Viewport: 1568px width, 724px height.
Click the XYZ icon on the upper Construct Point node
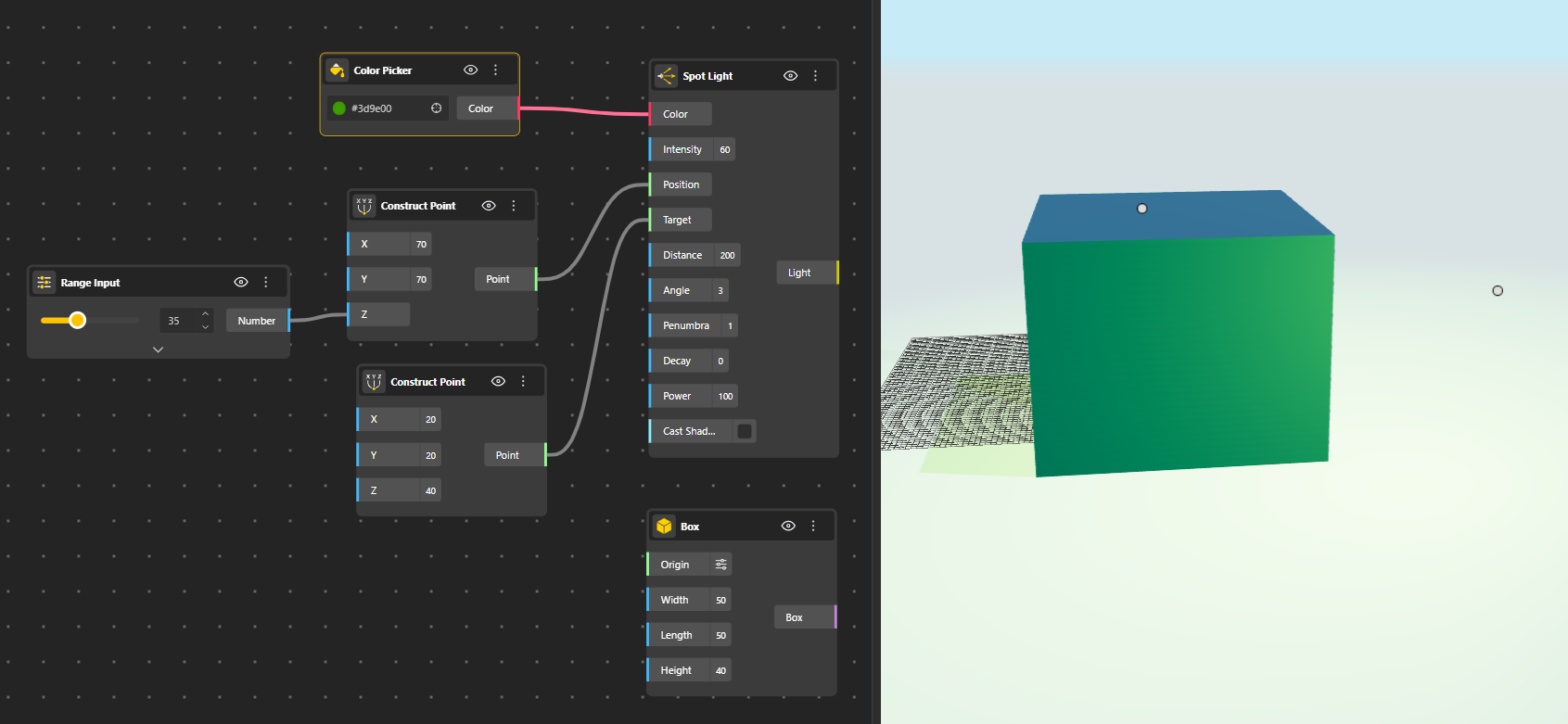point(364,206)
